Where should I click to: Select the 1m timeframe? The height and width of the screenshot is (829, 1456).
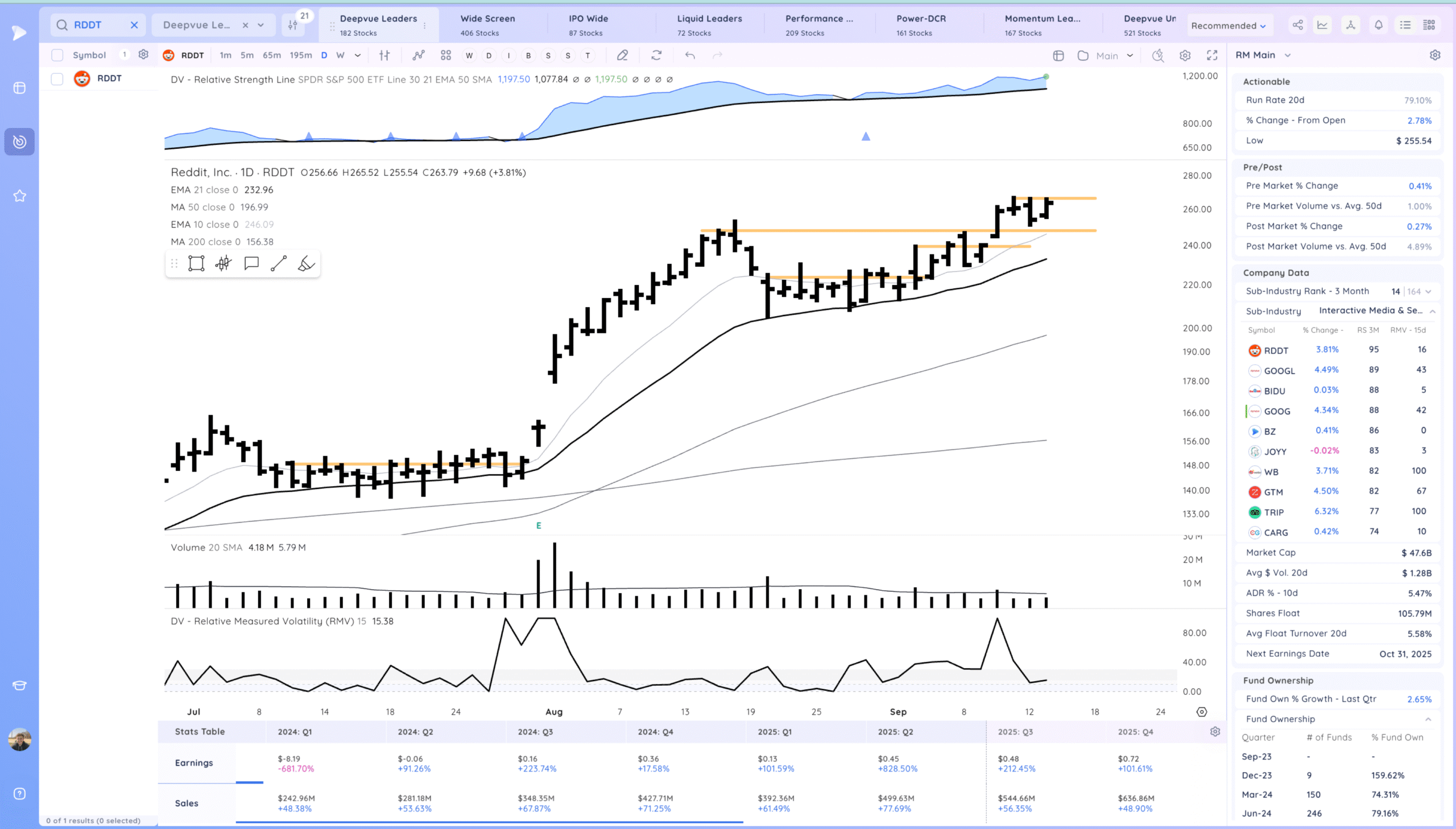[225, 55]
